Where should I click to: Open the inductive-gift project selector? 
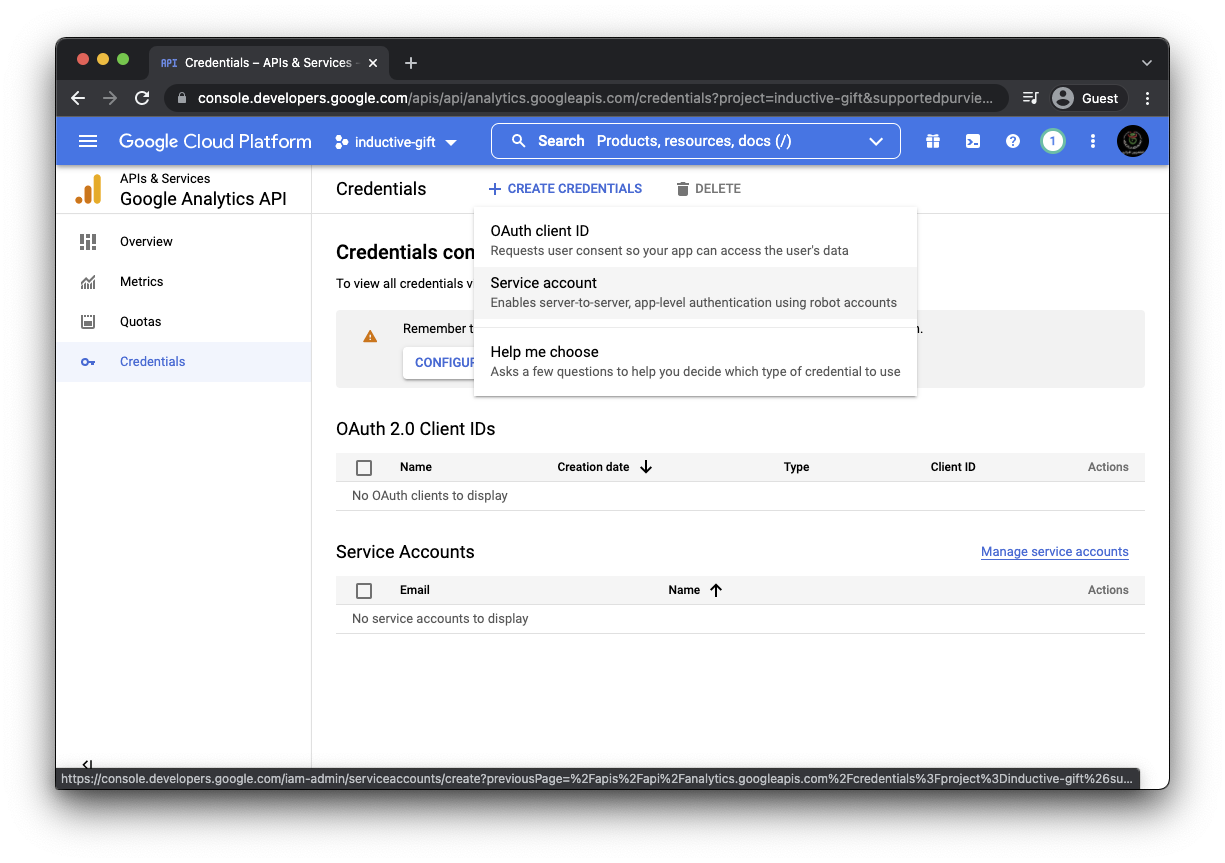click(396, 142)
